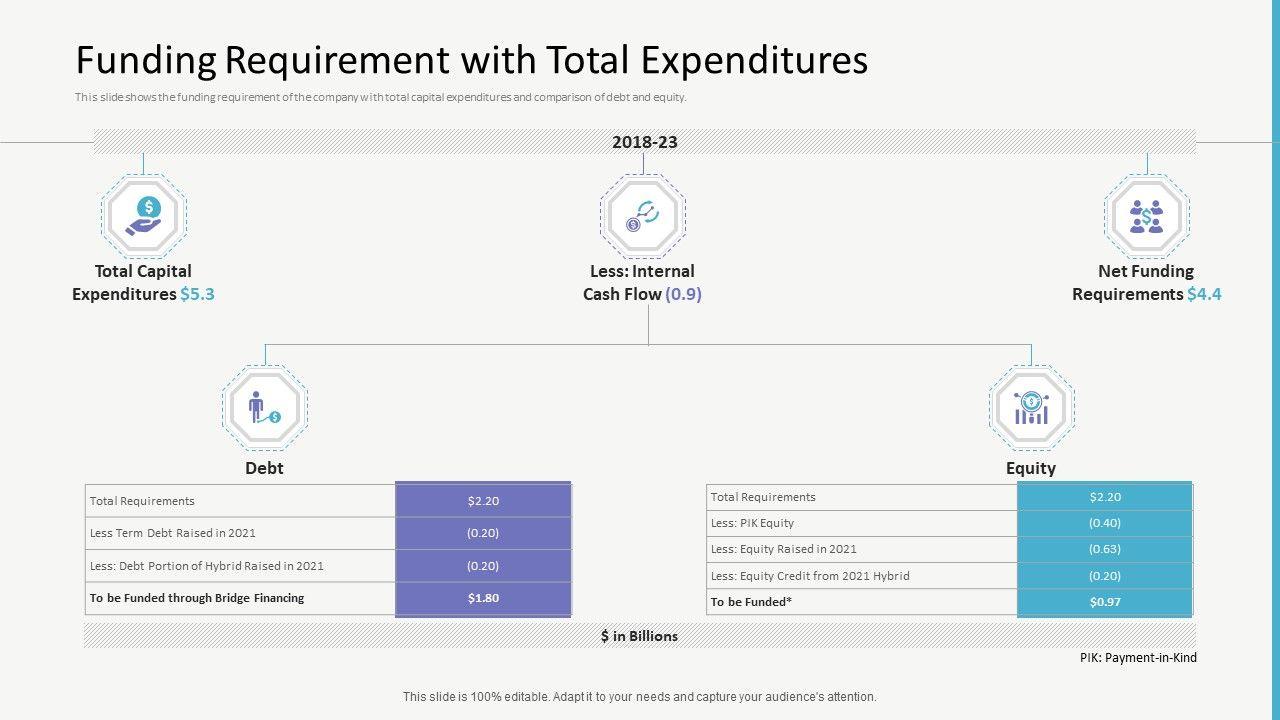Click the internal cash flow cycle icon
The image size is (1280, 720).
click(643, 216)
